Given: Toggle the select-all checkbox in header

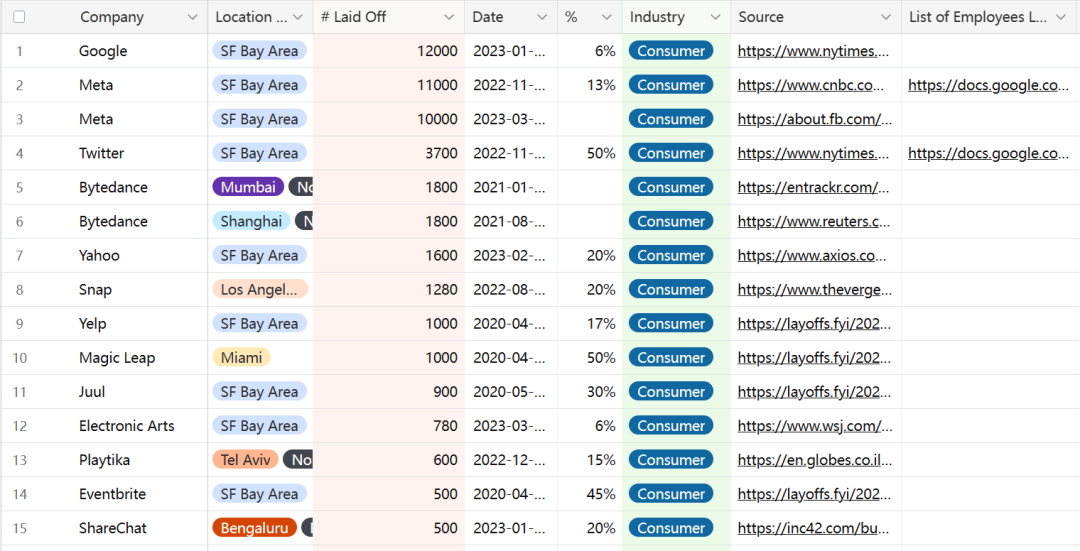Looking at the screenshot, I should coord(19,17).
